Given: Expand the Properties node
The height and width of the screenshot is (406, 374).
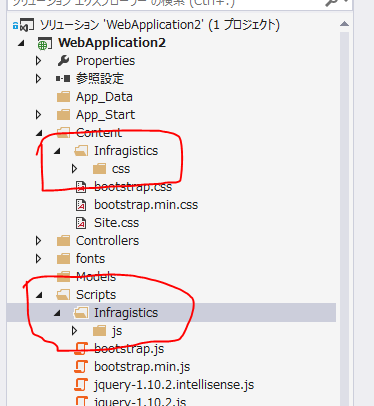Looking at the screenshot, I should 39,61.
